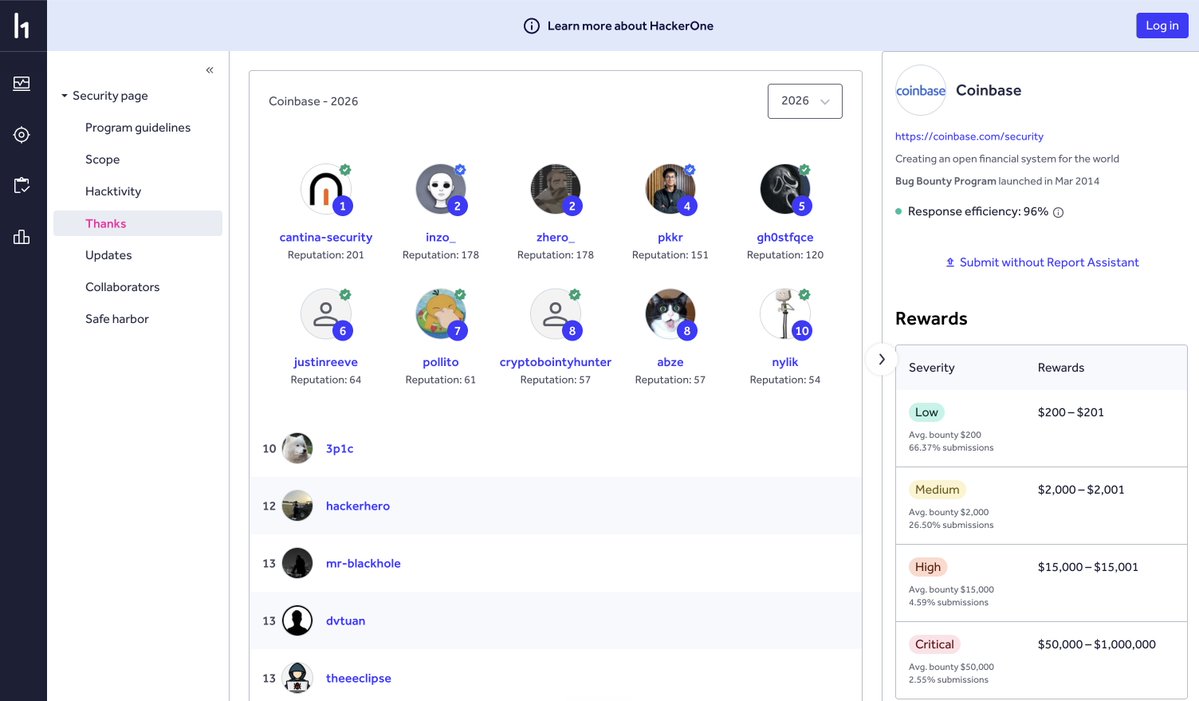Click the Critical severity badge
Viewport: 1199px width, 701px height.
(934, 644)
